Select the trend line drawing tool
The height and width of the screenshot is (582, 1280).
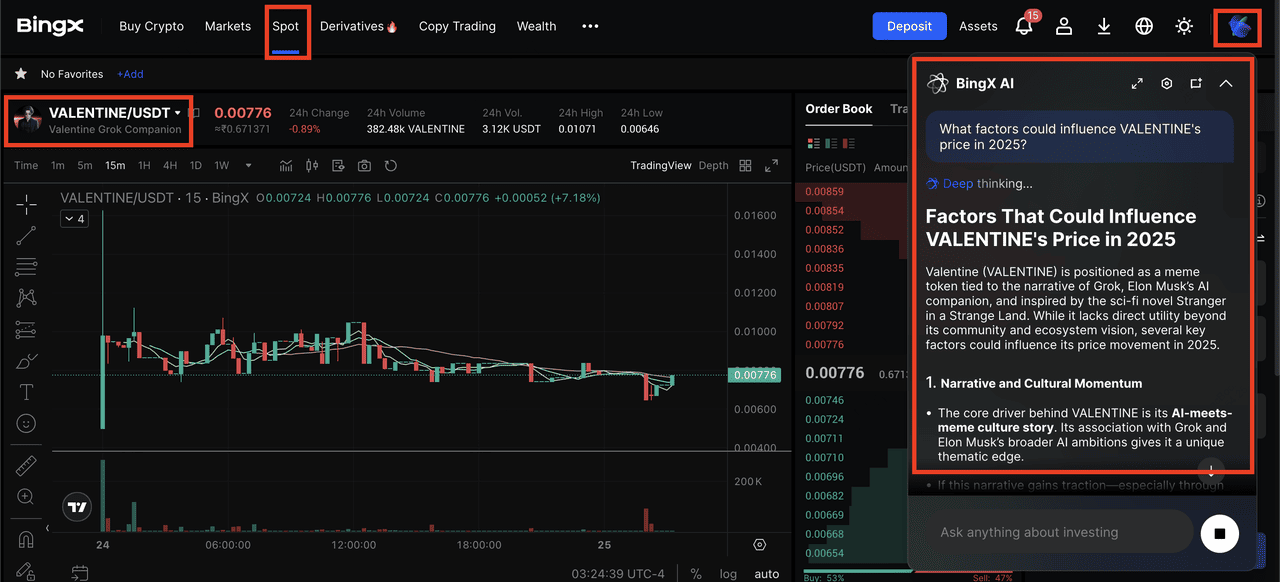(x=27, y=236)
